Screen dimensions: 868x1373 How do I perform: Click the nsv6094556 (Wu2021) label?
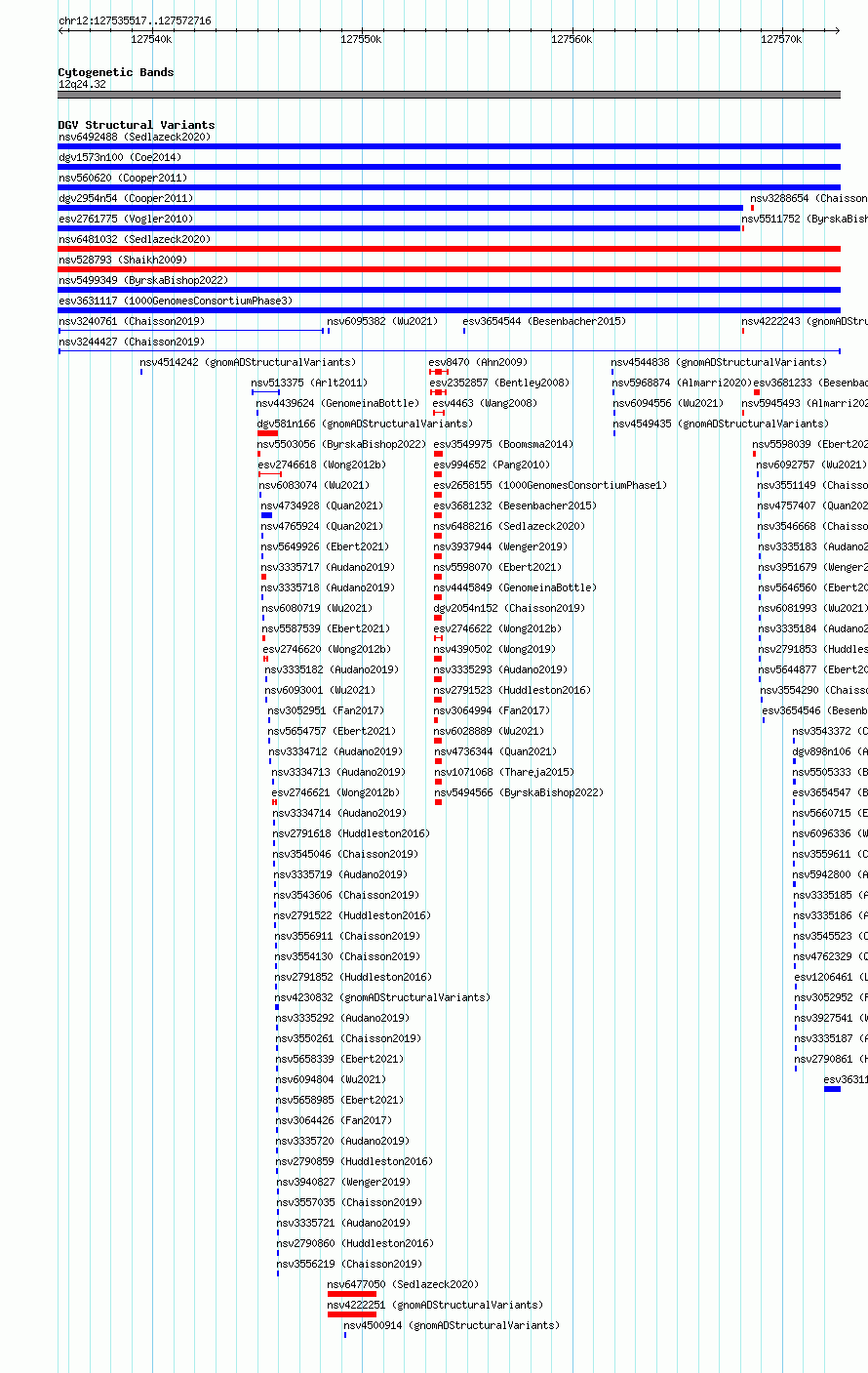[x=668, y=404]
